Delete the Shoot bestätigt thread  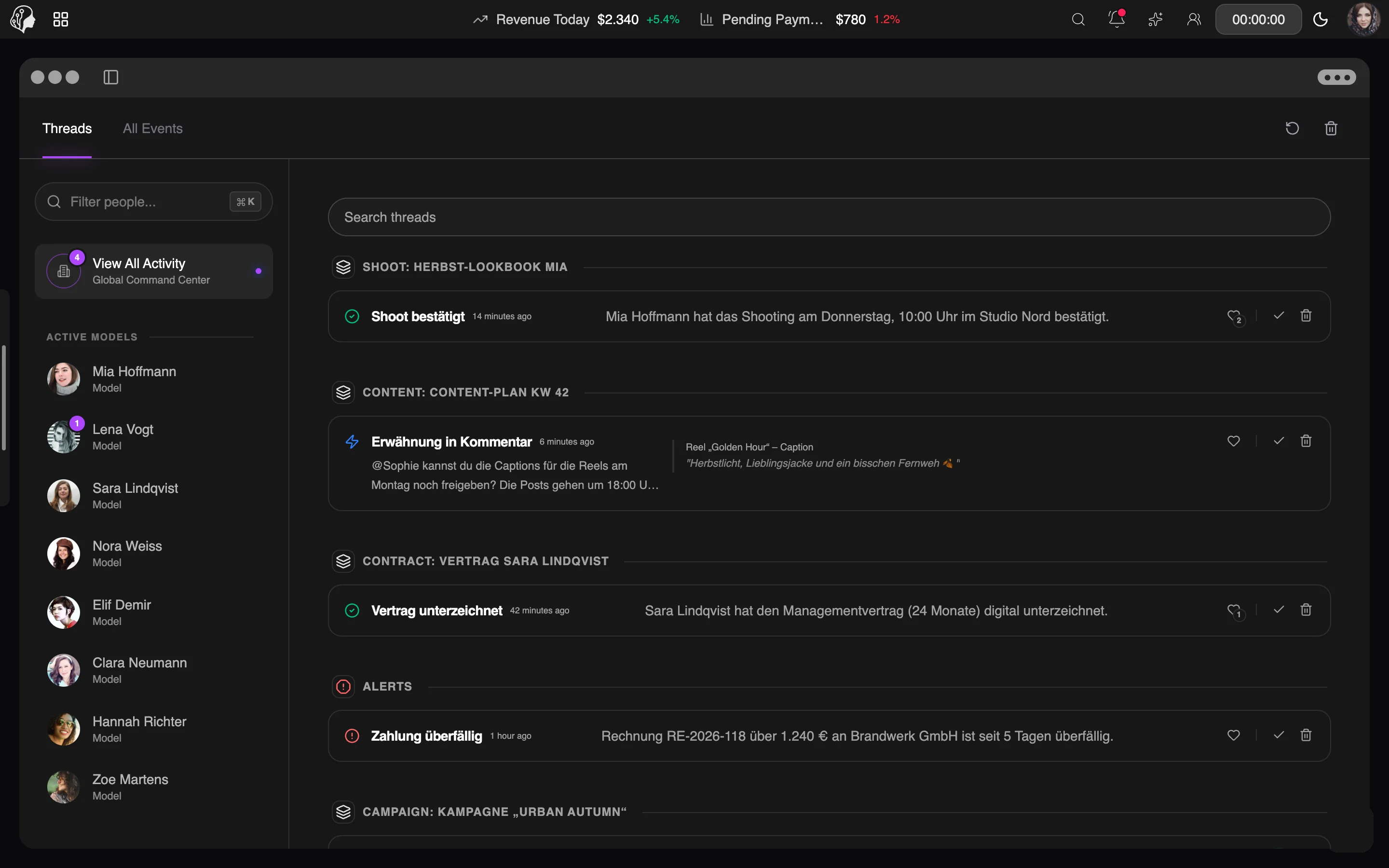pyautogui.click(x=1306, y=316)
